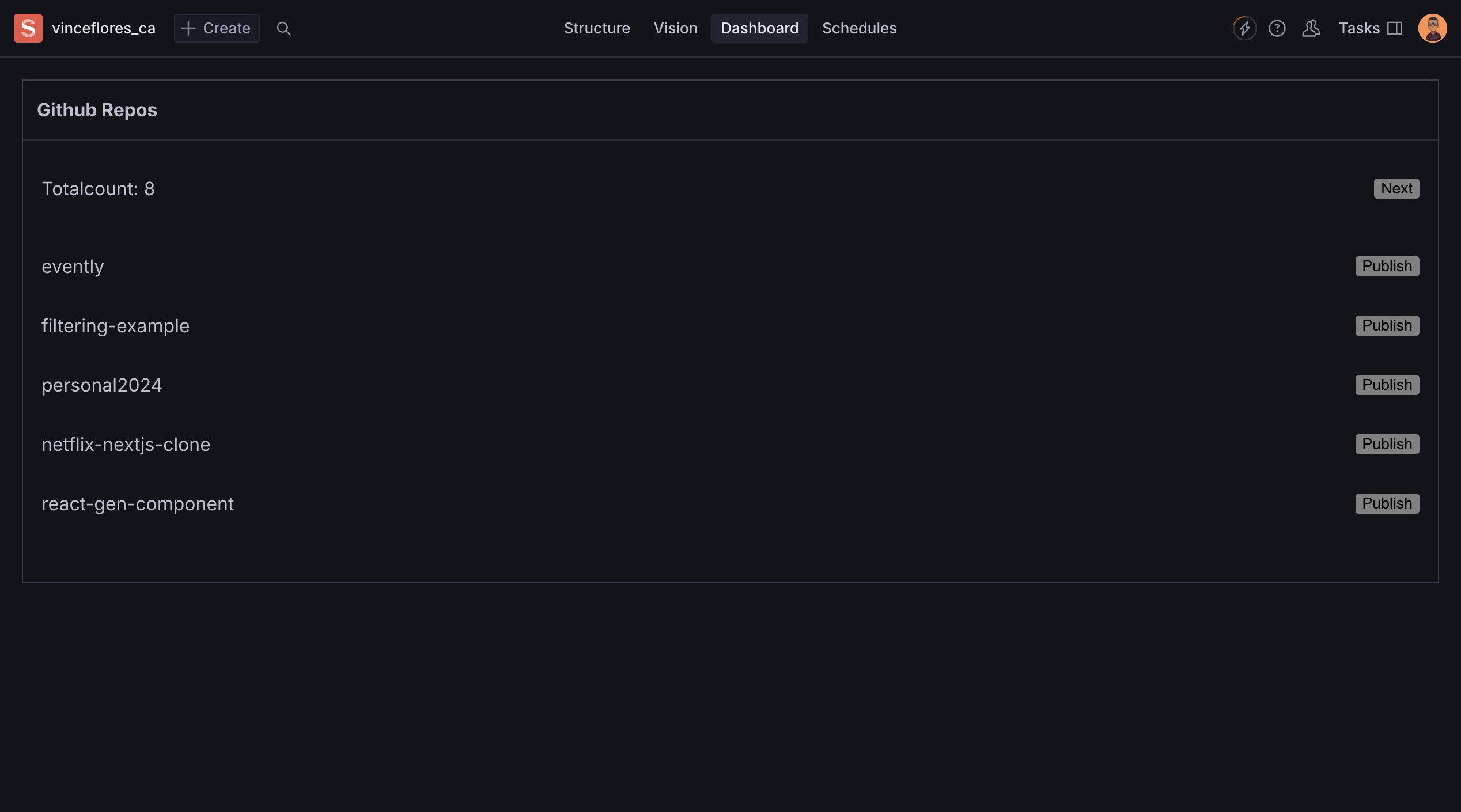Go to the Schedules tab
The width and height of the screenshot is (1461, 812).
point(859,28)
